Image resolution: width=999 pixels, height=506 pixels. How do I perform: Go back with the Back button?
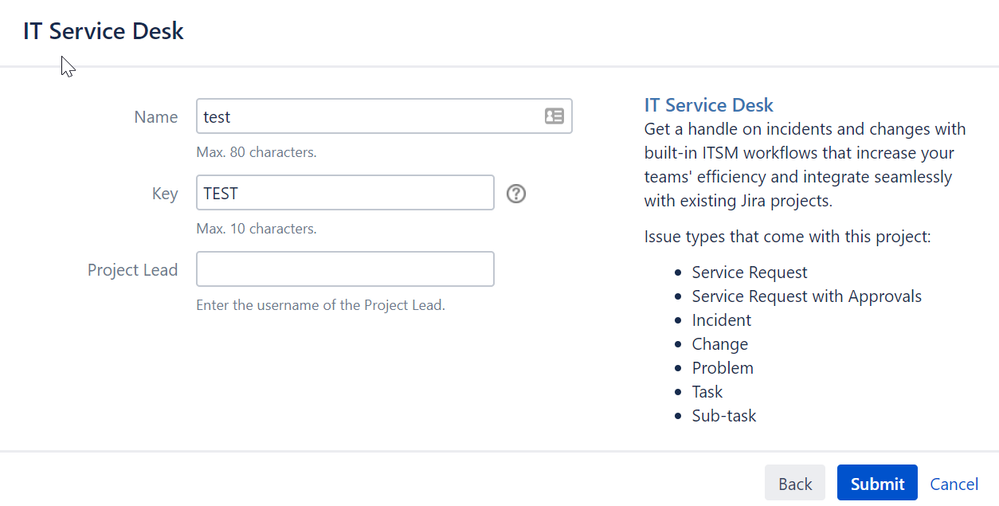point(795,483)
